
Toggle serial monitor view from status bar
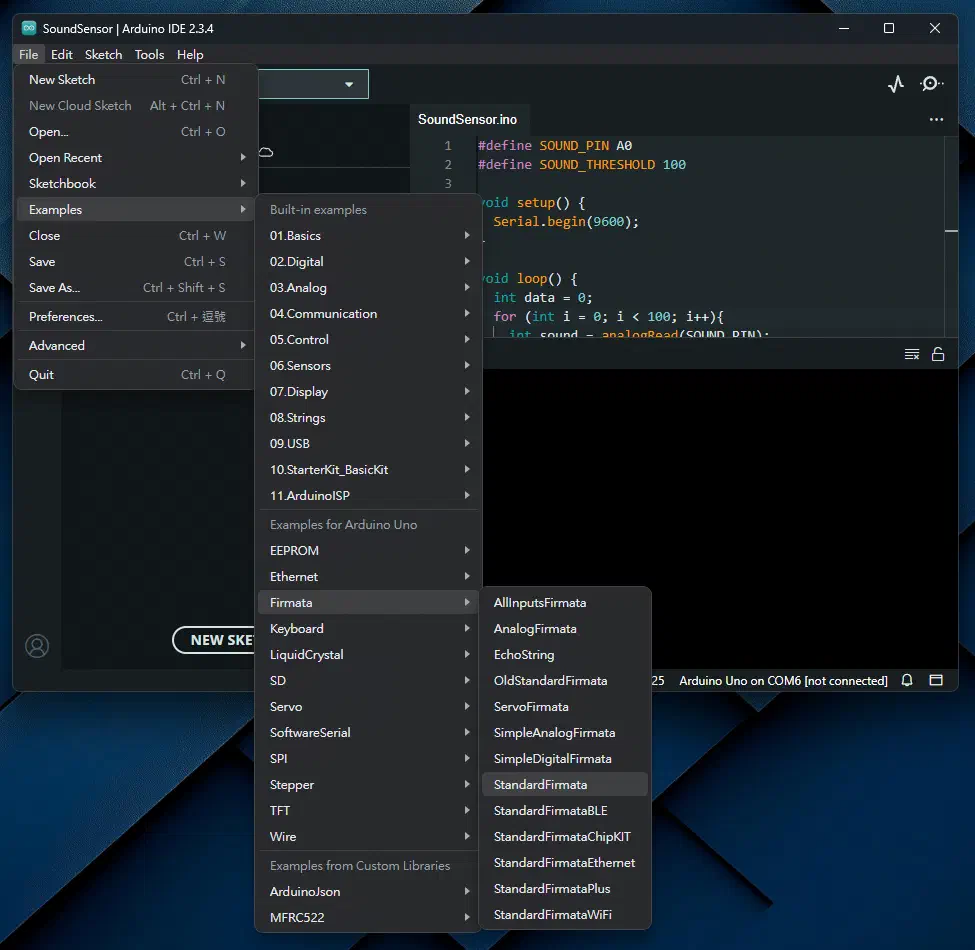[x=935, y=680]
